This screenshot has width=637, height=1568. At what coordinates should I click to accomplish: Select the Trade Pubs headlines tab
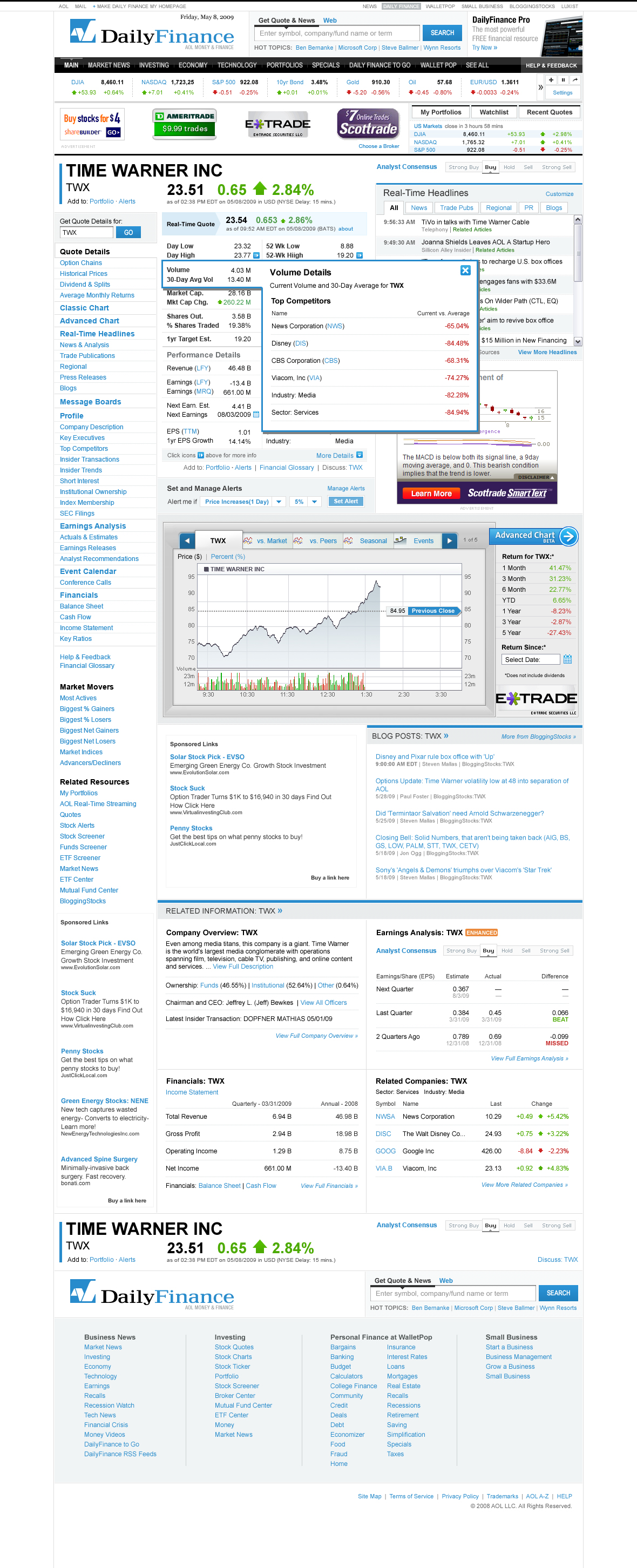pos(456,207)
